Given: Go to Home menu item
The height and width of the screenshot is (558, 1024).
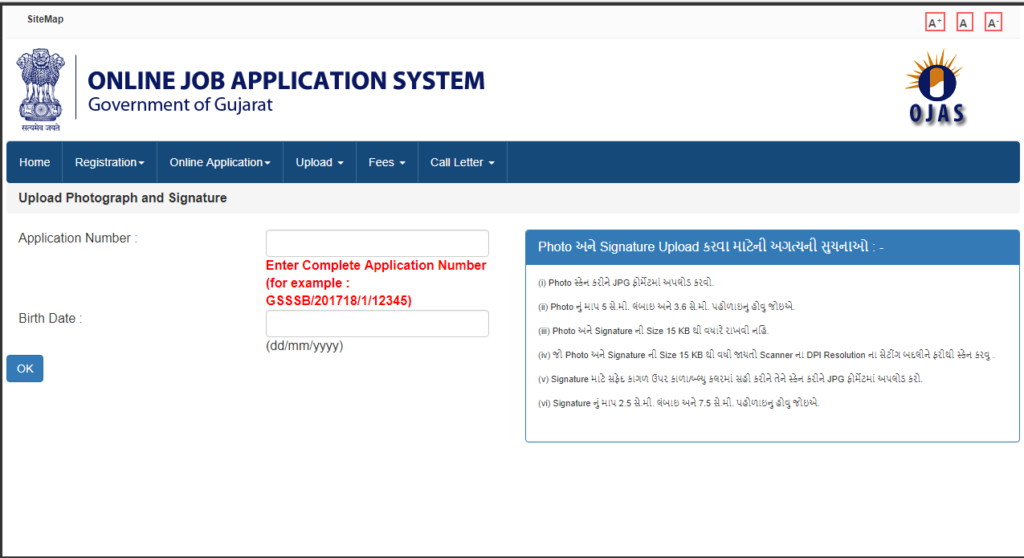Looking at the screenshot, I should 35,162.
